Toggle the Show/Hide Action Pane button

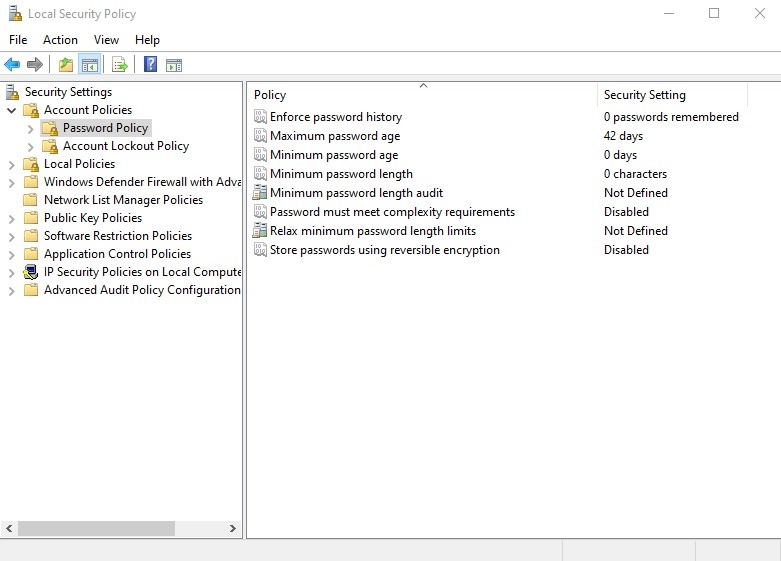click(174, 65)
